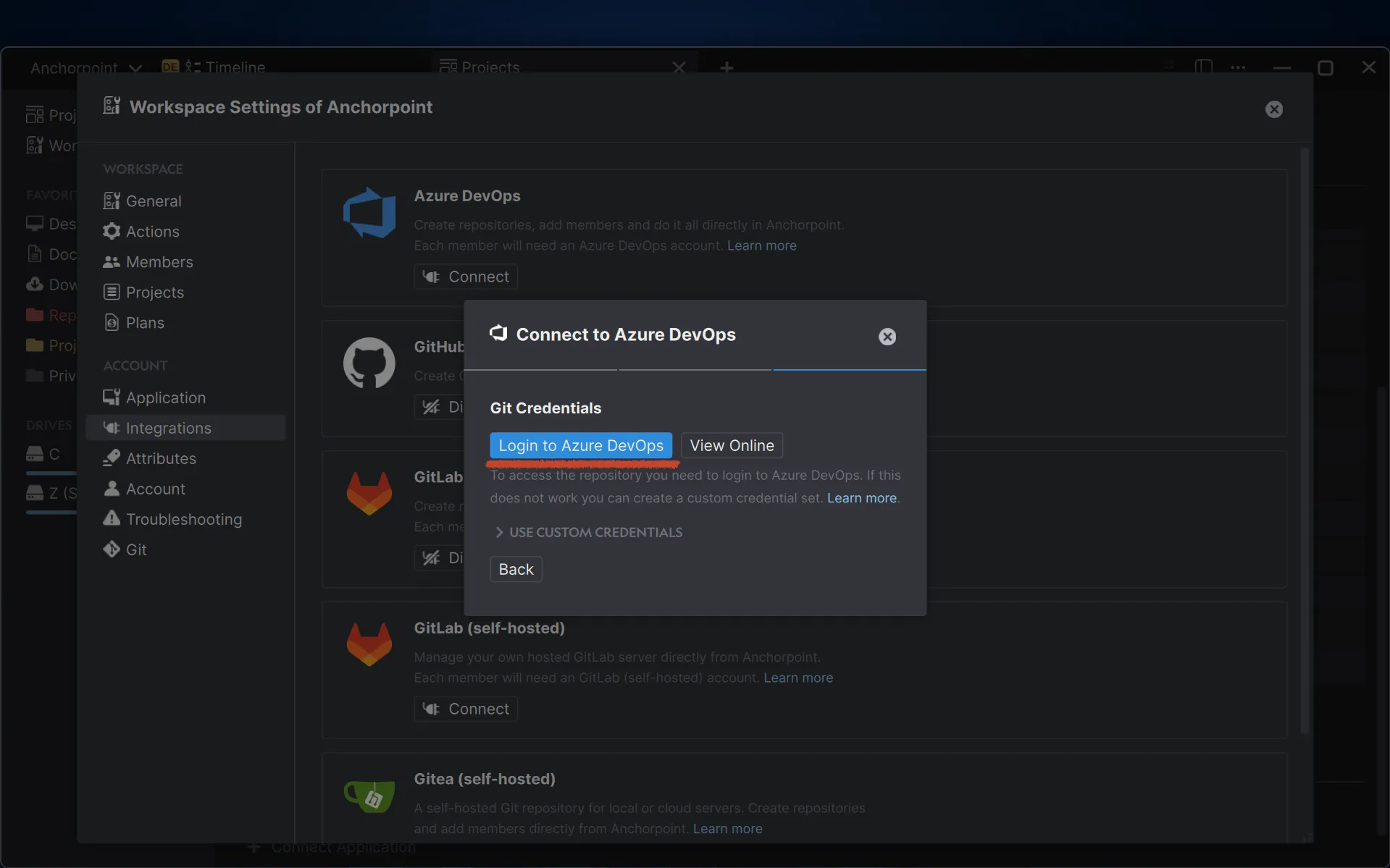Image resolution: width=1390 pixels, height=868 pixels.
Task: Open Troubleshooting settings page
Action: (x=186, y=519)
